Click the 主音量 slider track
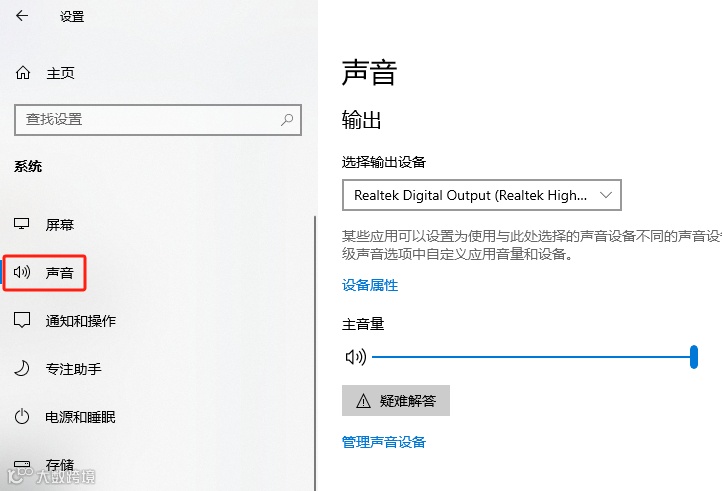Screen dimensions: 722x491 535,357
